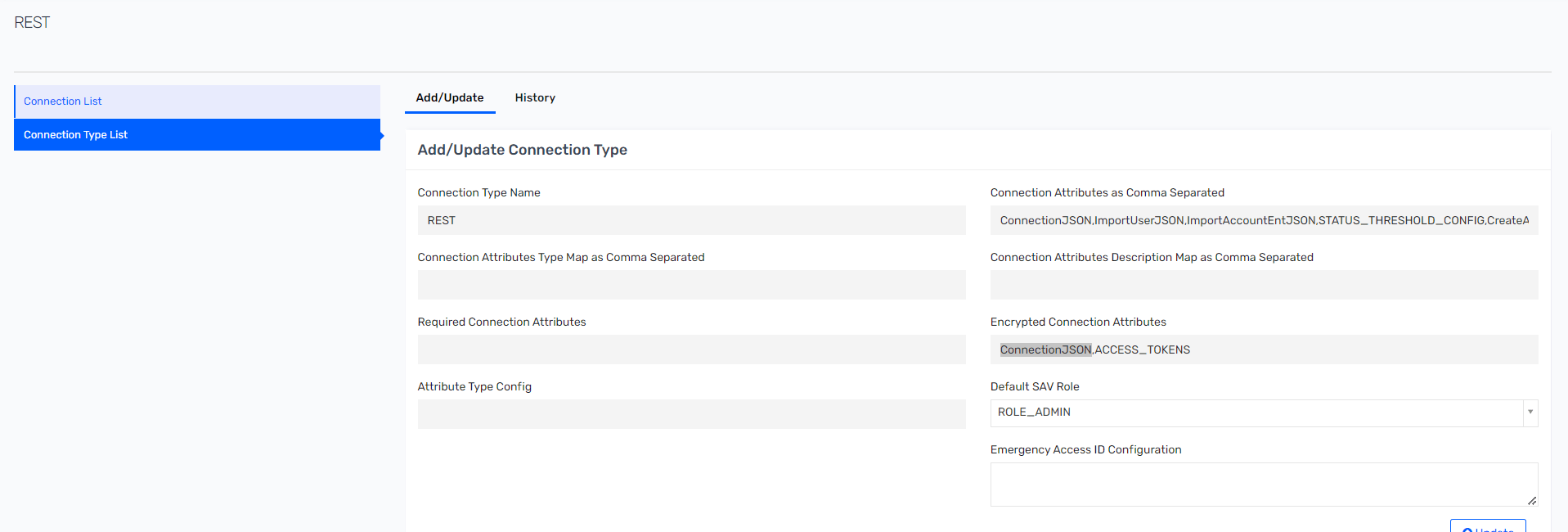
Task: Click the Attribute Type Config field
Action: tap(691, 414)
